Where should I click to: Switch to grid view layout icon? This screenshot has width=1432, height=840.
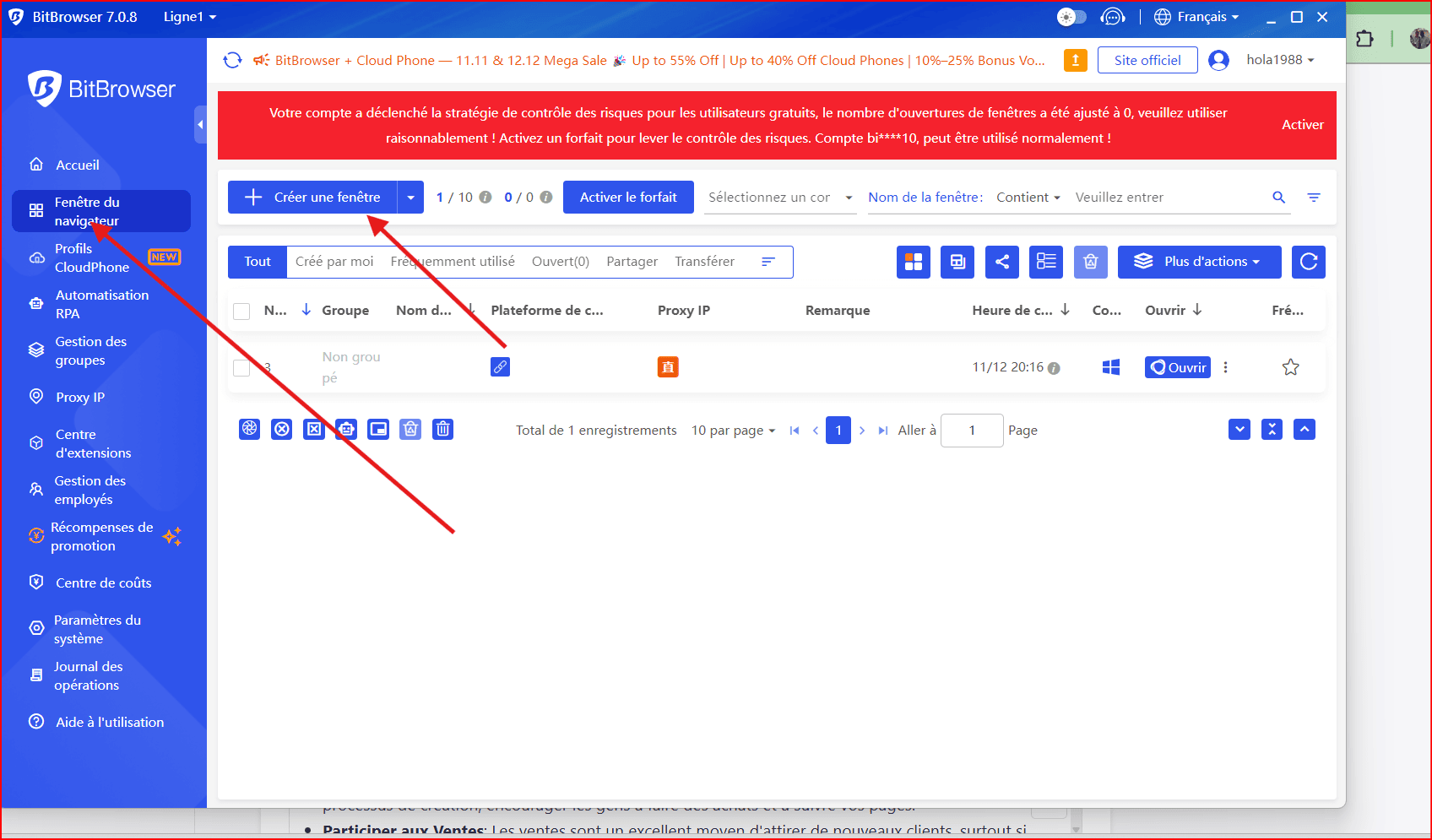coord(913,262)
